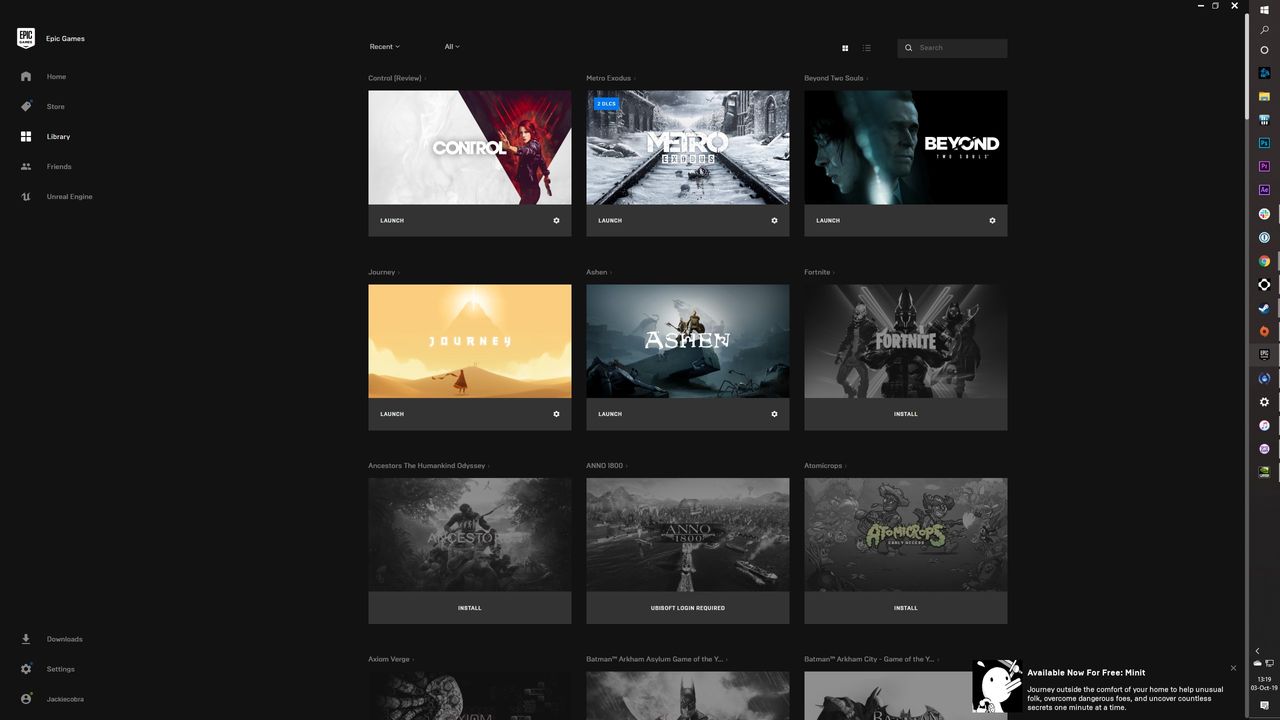Viewport: 1280px width, 720px height.
Task: Click the Atomicrops cover art
Action: [905, 535]
